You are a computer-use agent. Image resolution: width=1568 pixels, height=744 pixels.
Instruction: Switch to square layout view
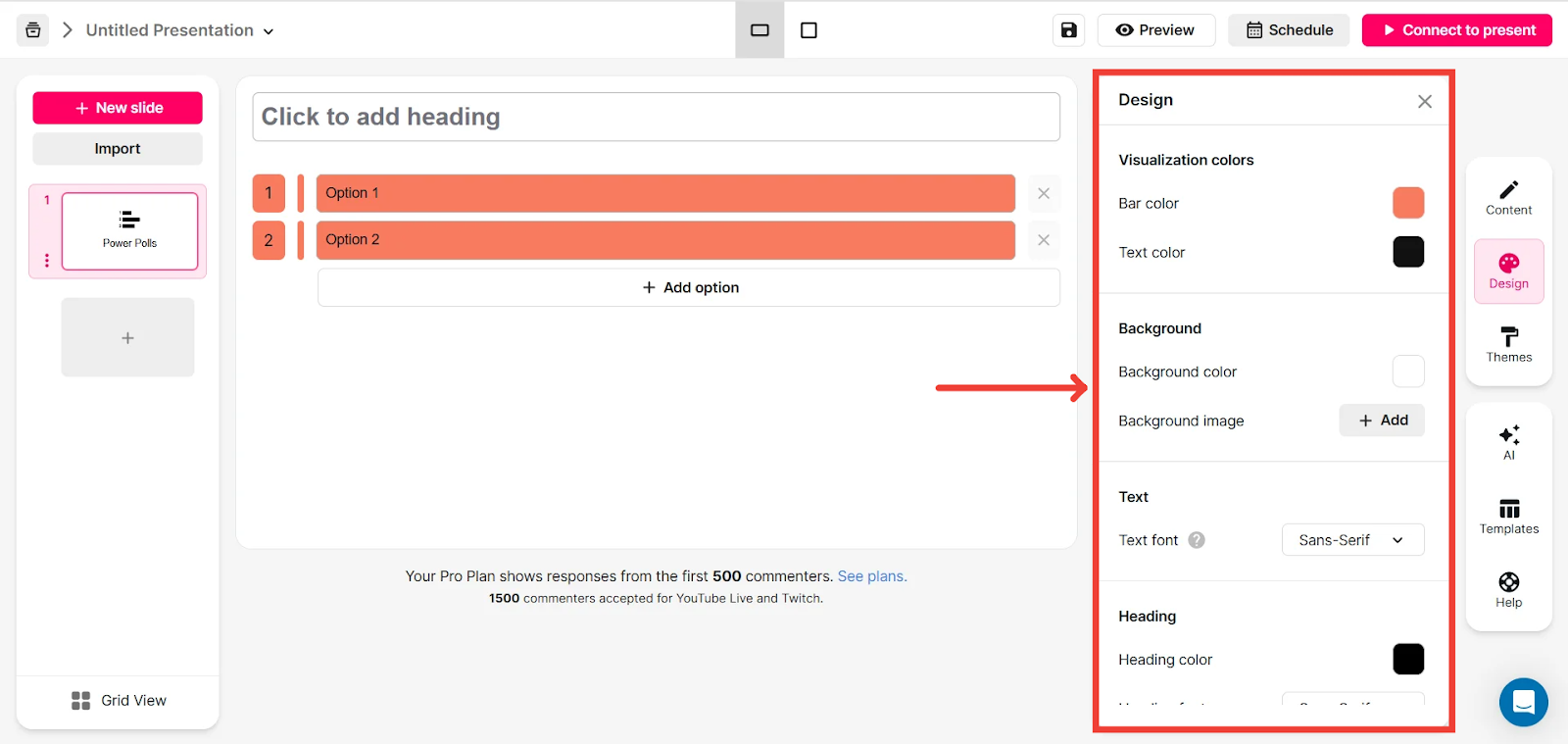pyautogui.click(x=808, y=30)
